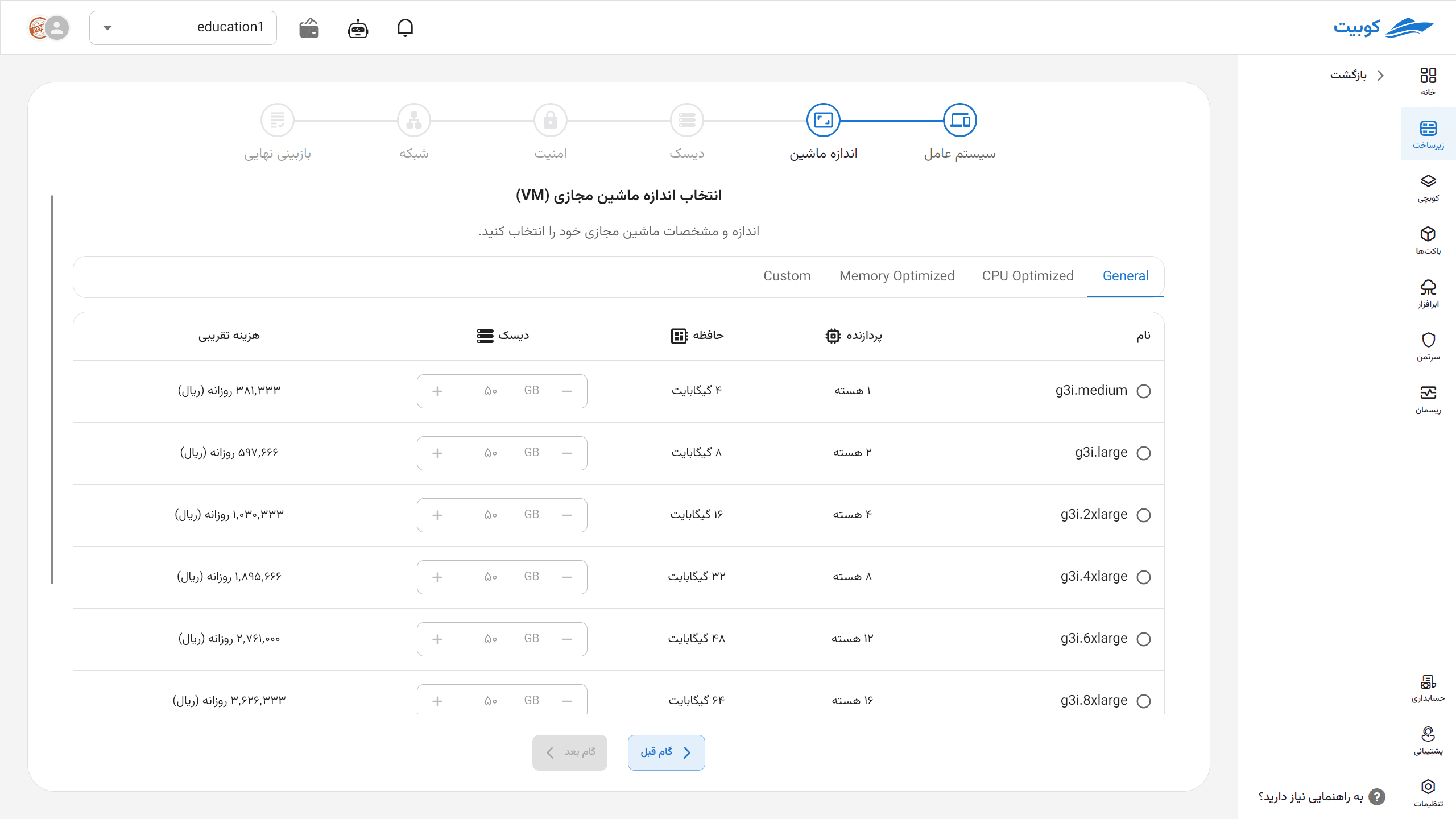Open ابرافزار sidebar item

[1428, 293]
